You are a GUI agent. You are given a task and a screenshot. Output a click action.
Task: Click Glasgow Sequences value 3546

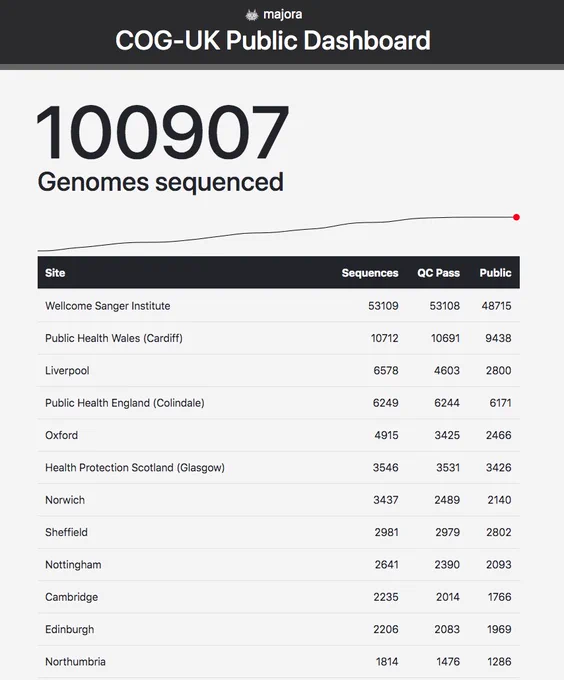click(385, 468)
